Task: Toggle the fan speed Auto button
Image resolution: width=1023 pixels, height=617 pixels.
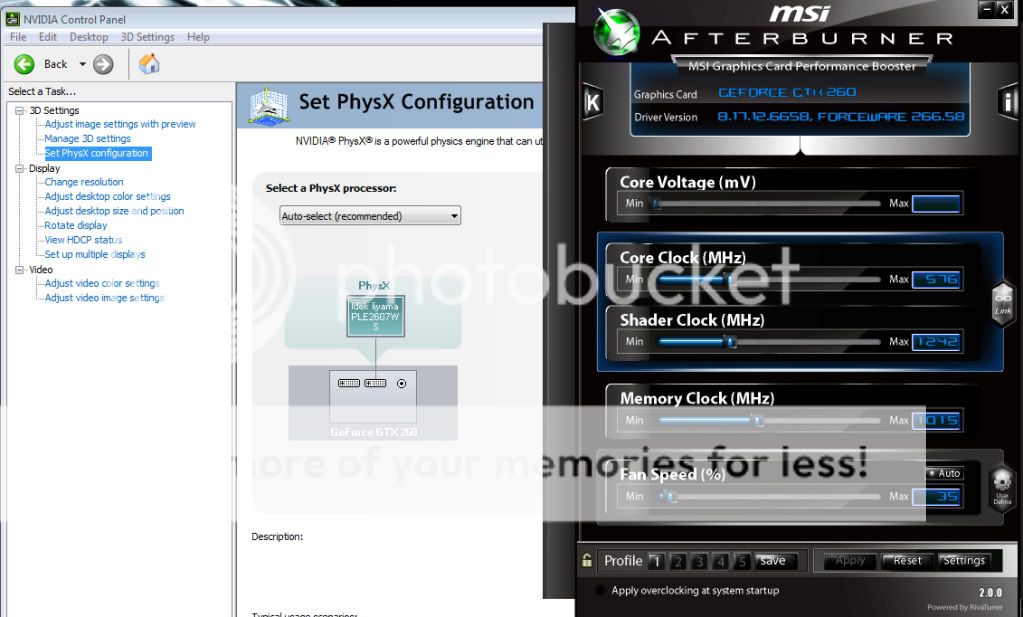Action: coord(944,473)
